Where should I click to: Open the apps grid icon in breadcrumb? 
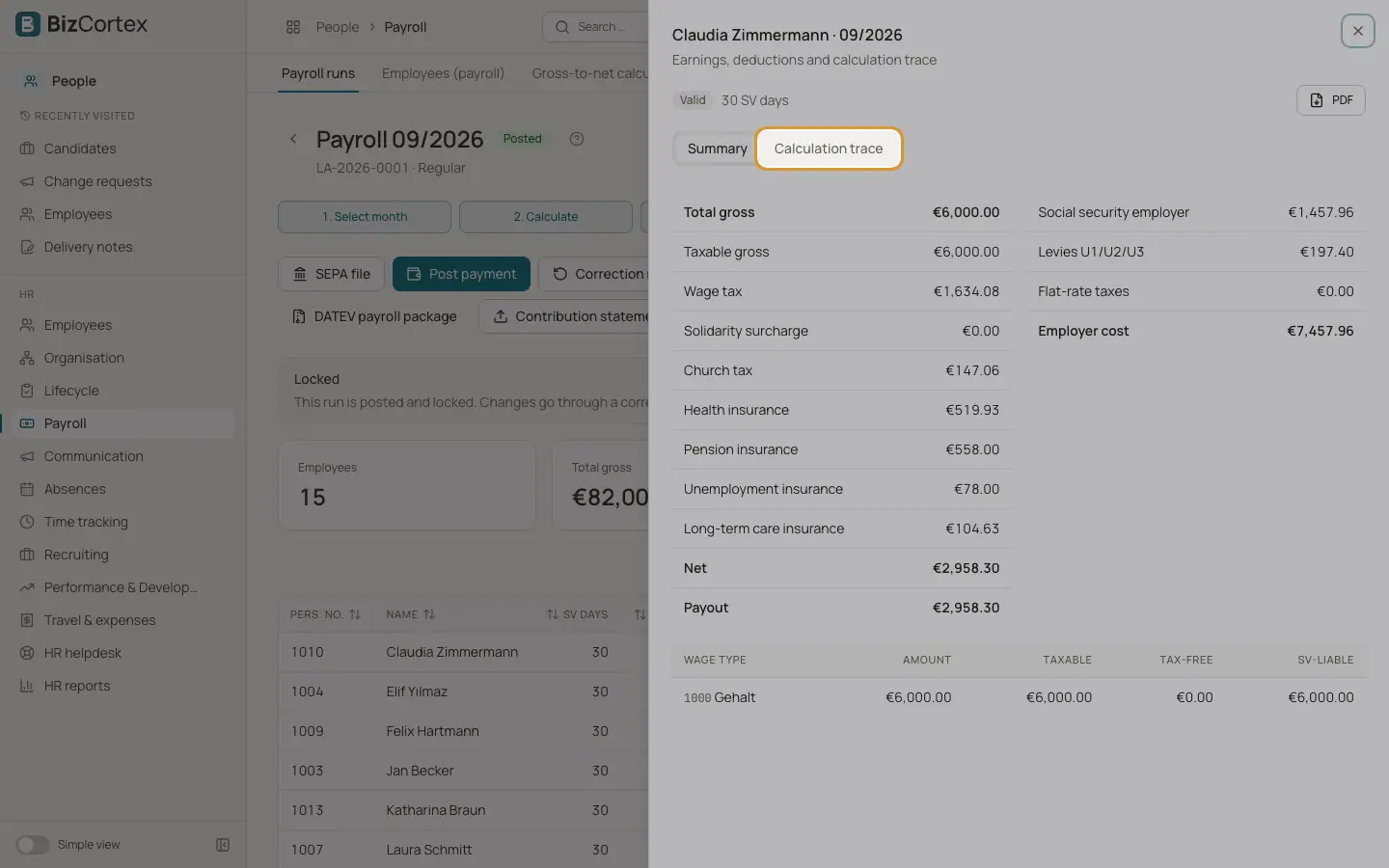click(x=293, y=27)
